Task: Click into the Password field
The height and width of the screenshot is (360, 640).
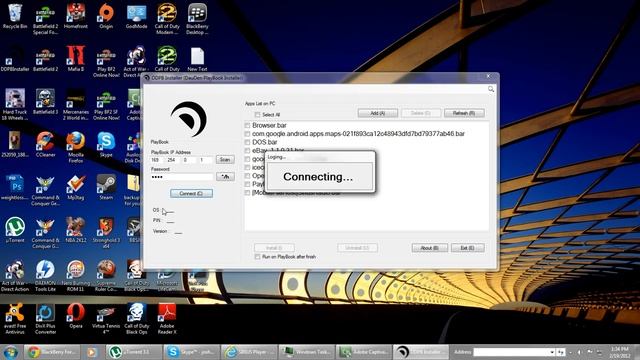Action: 182,177
